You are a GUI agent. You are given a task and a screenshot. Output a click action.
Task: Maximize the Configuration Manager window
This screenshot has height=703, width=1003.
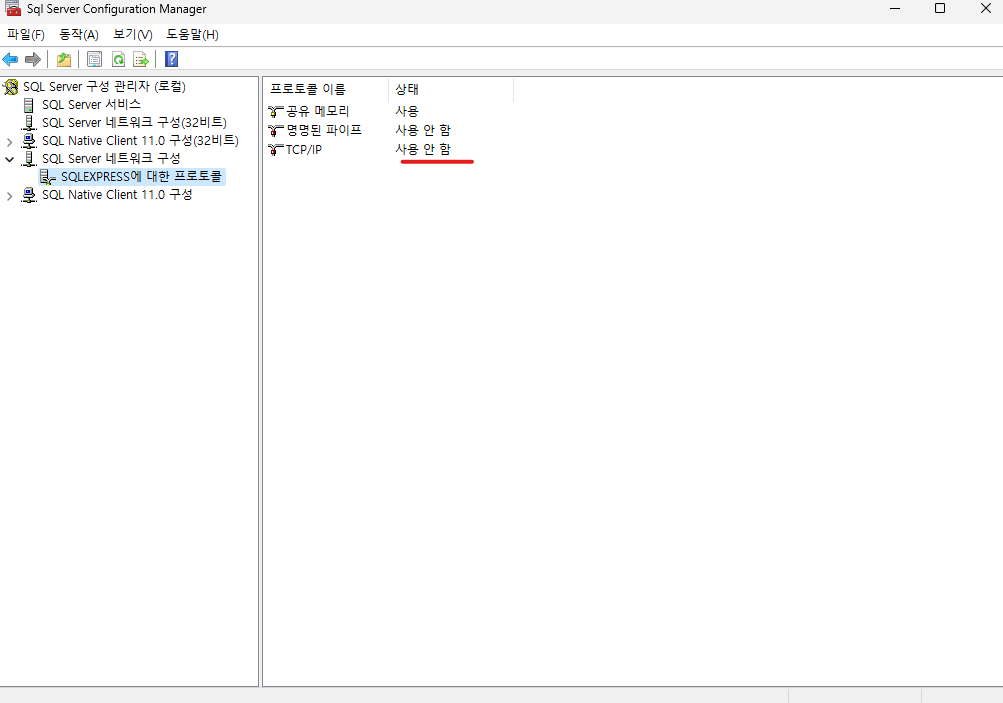940,8
